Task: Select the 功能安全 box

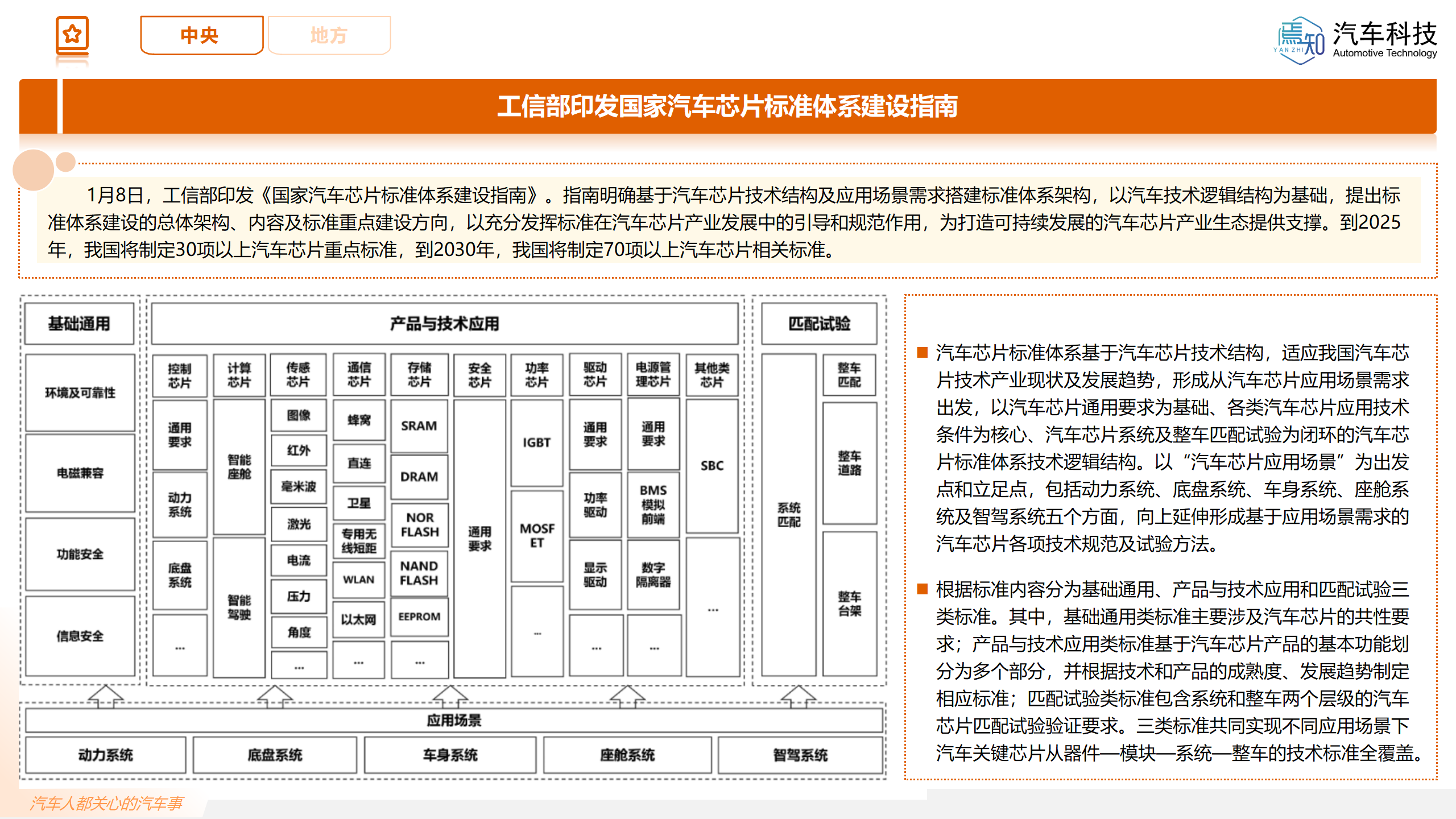Action: coord(80,554)
